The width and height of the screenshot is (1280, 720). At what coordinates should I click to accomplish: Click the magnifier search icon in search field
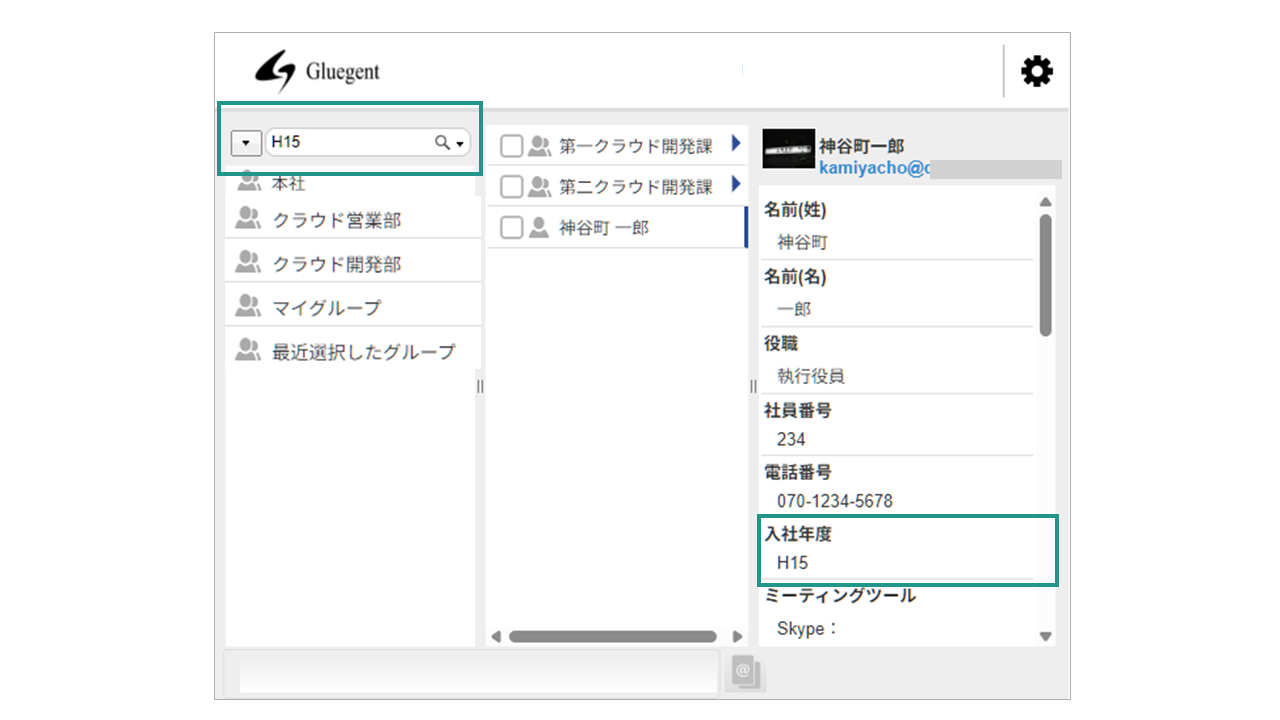440,142
